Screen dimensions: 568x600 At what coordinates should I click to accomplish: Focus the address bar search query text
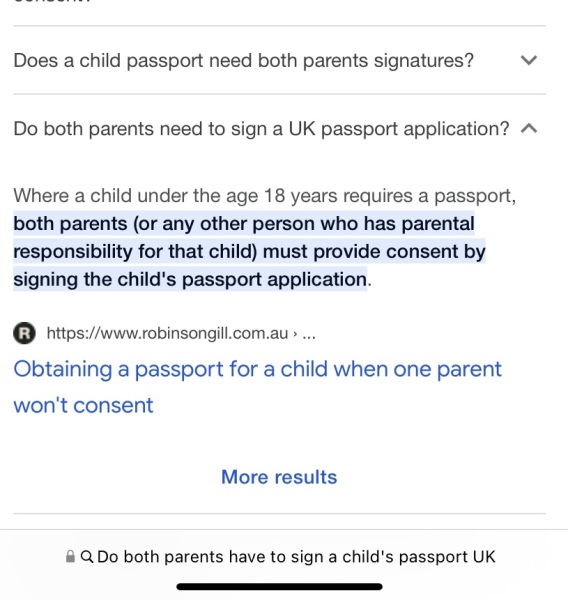coord(296,557)
